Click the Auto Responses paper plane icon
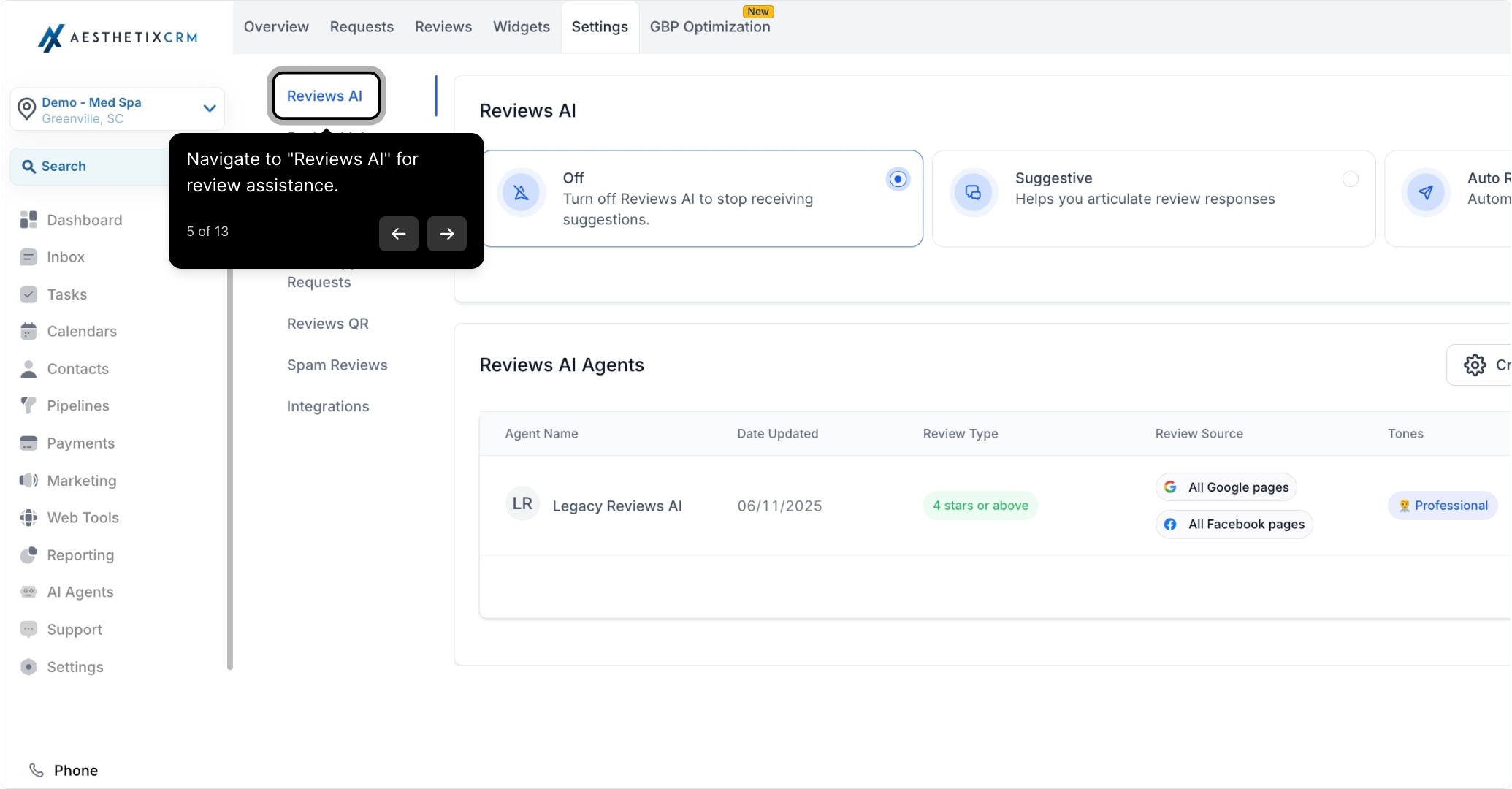Image resolution: width=1512 pixels, height=789 pixels. tap(1426, 193)
